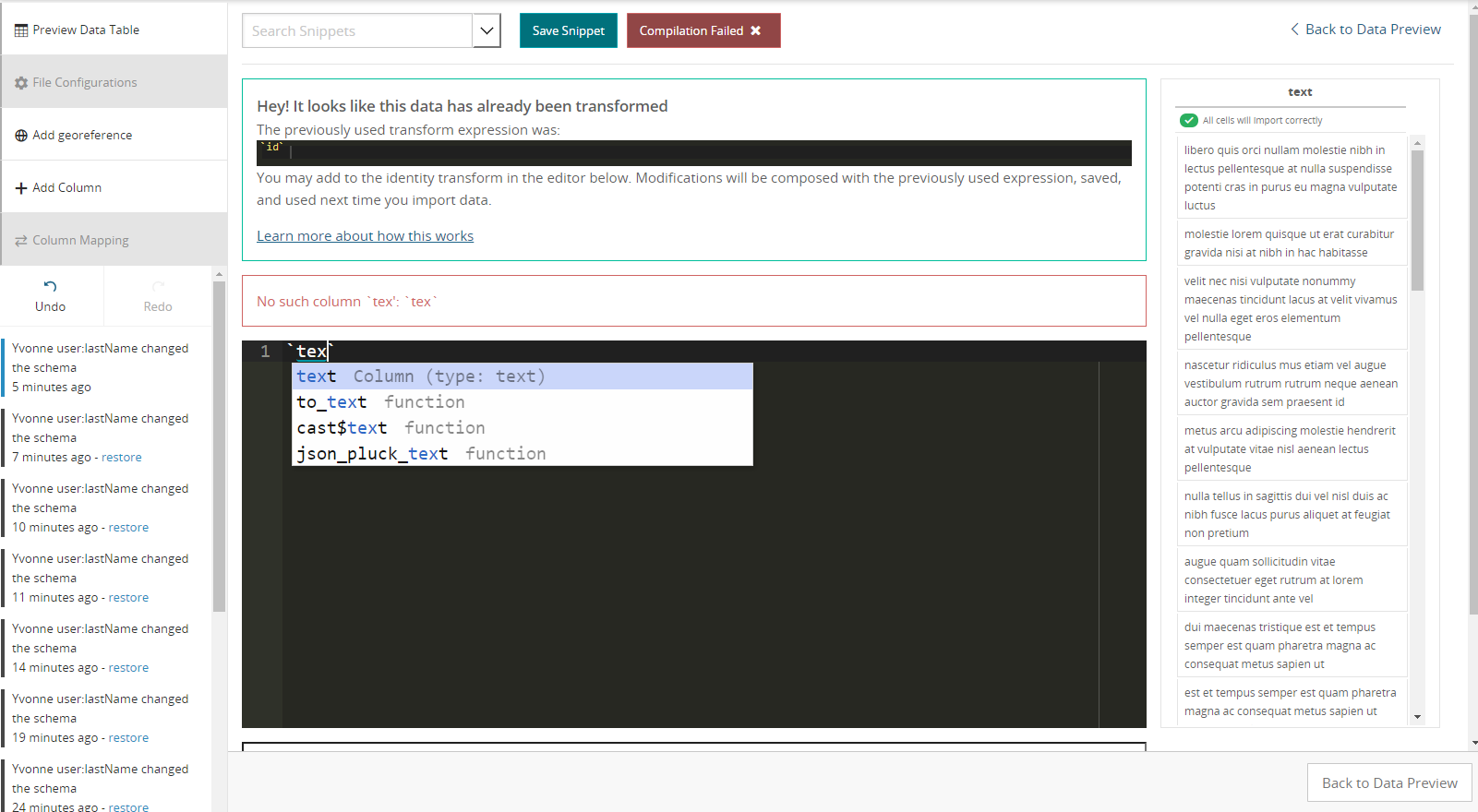
Task: Click the Undo arrow icon
Action: coord(51,286)
